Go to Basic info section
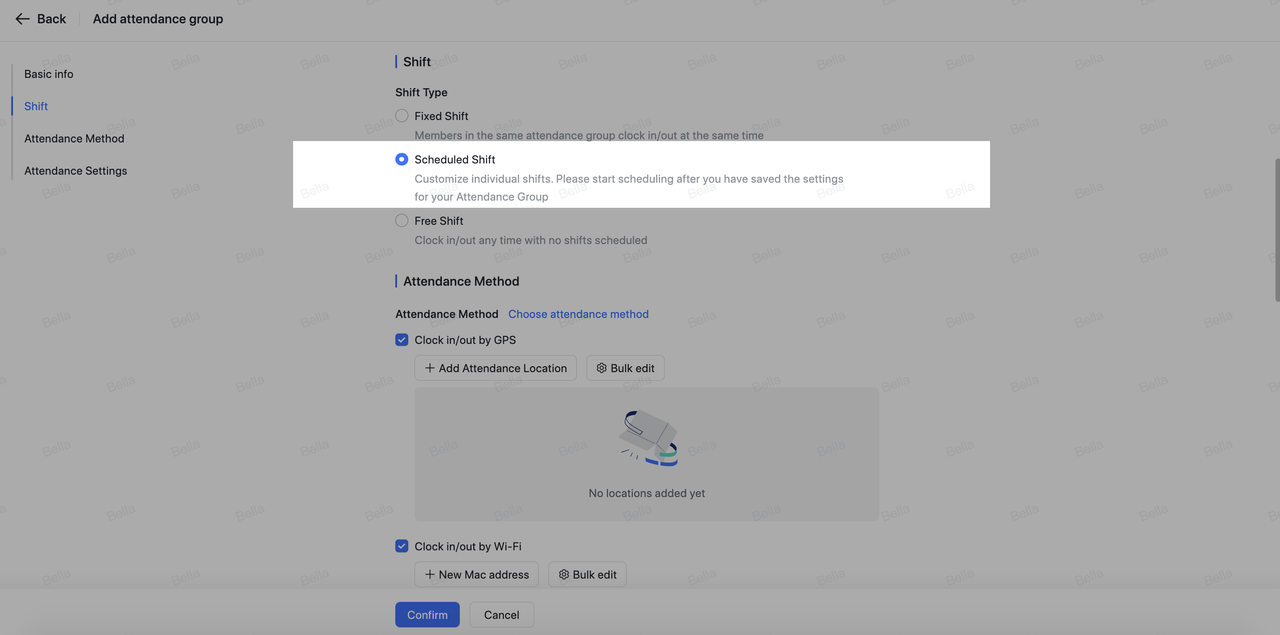 click(x=49, y=74)
